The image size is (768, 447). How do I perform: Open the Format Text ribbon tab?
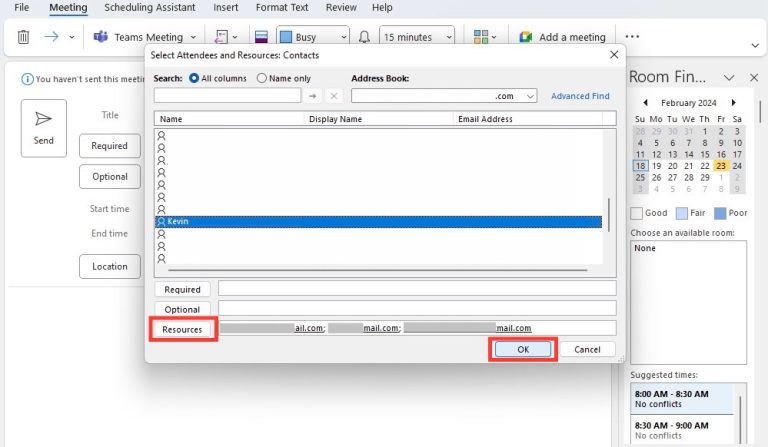click(282, 8)
